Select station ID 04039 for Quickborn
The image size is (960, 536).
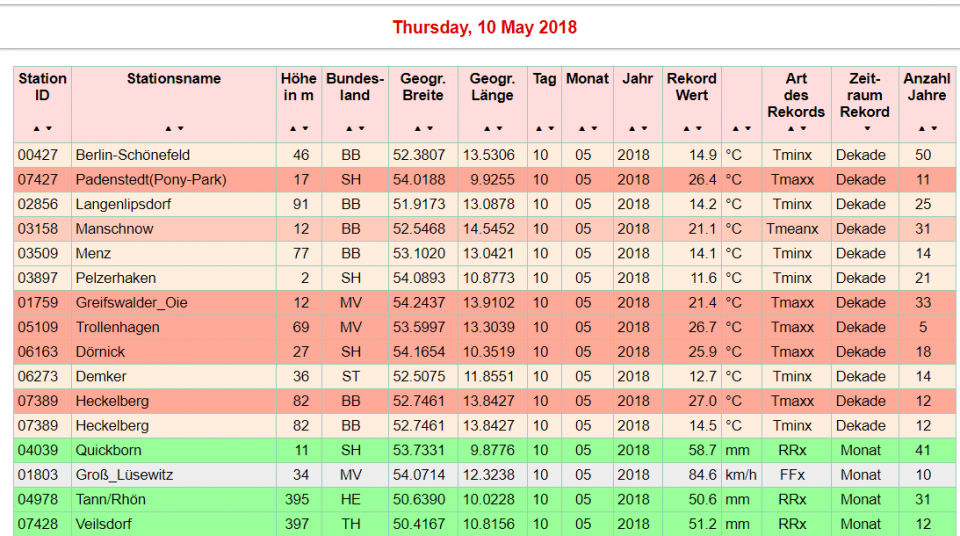(36, 450)
